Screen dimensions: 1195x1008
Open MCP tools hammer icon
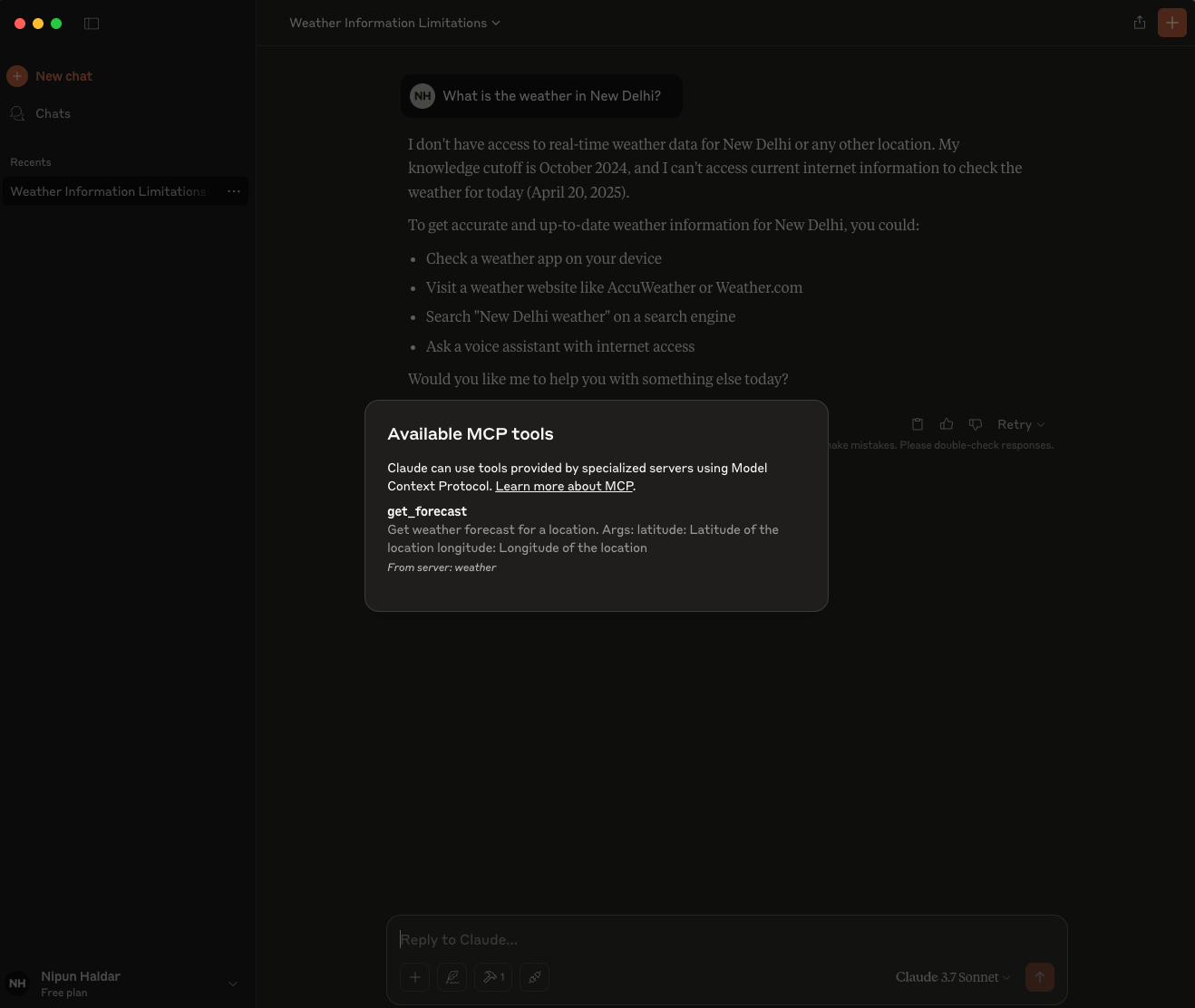493,977
